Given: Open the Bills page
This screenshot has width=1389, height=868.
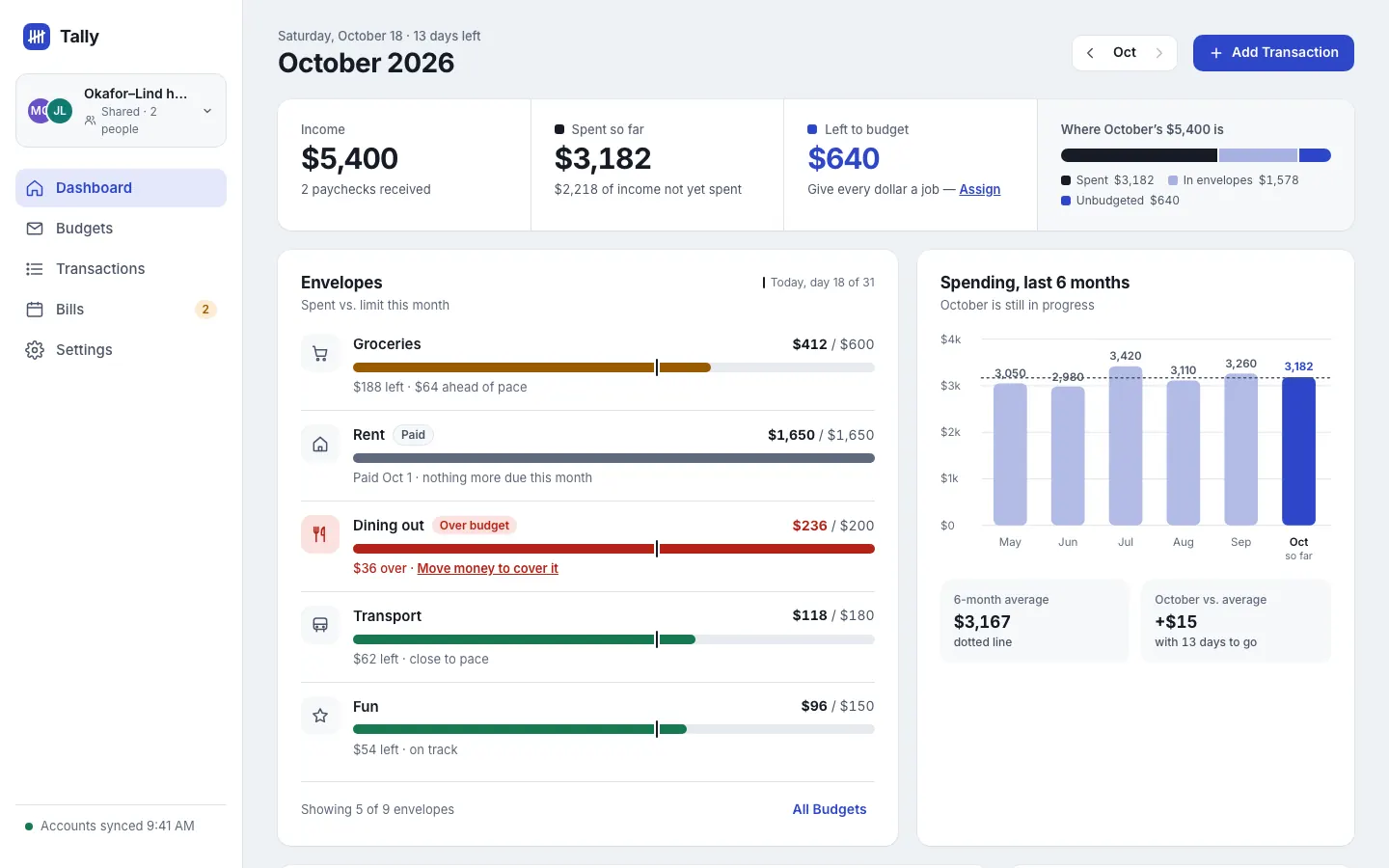Looking at the screenshot, I should pyautogui.click(x=121, y=310).
